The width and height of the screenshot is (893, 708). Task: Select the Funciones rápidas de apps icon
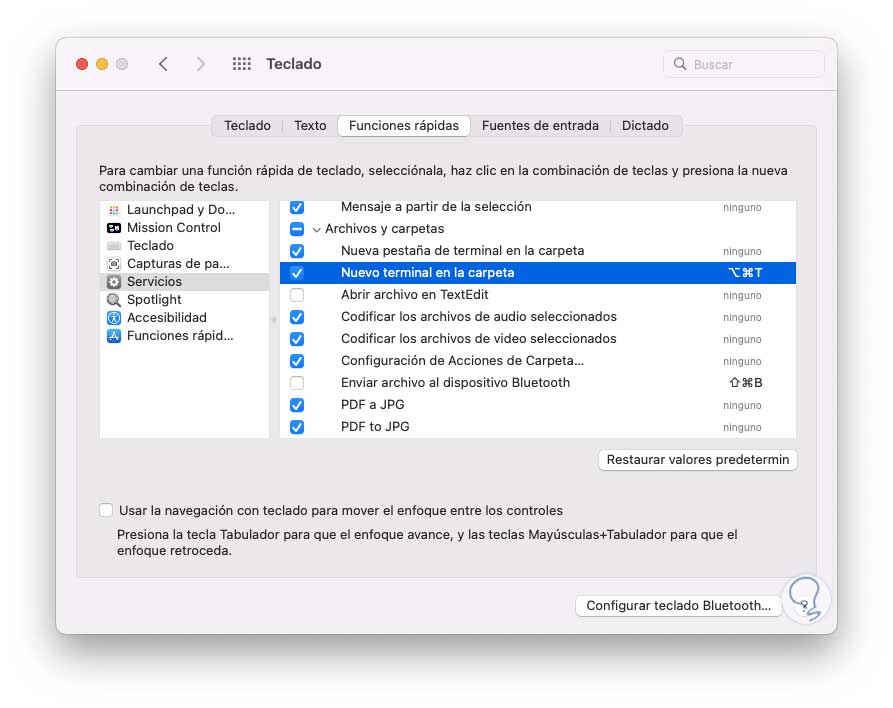coord(114,336)
